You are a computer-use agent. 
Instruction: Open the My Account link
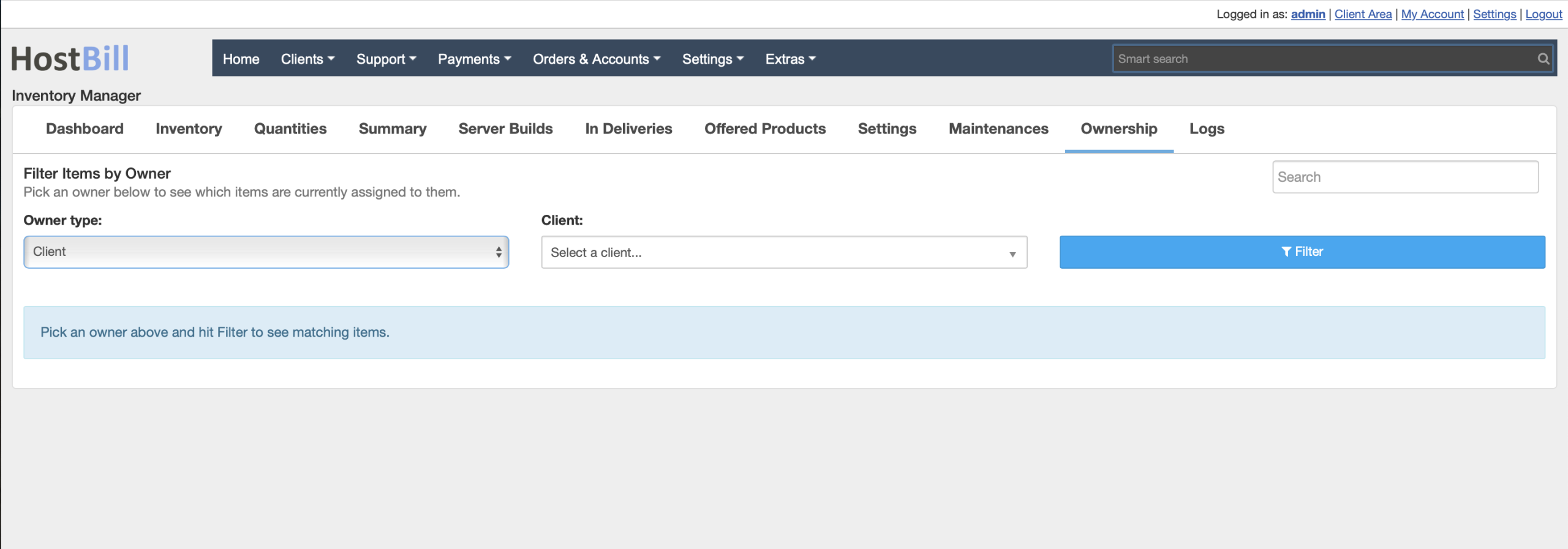click(1432, 14)
